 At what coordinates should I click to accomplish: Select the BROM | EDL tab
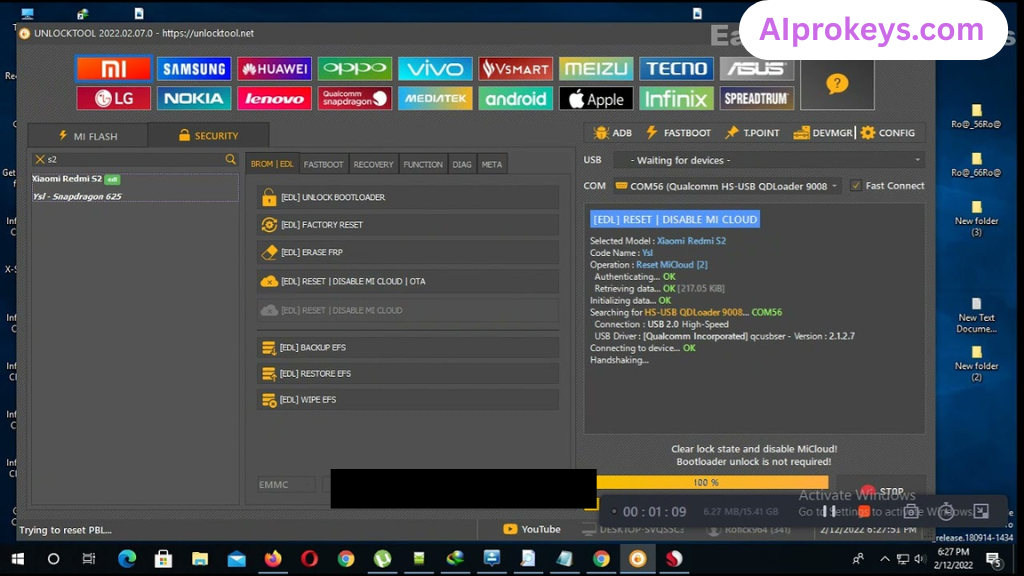(x=272, y=164)
